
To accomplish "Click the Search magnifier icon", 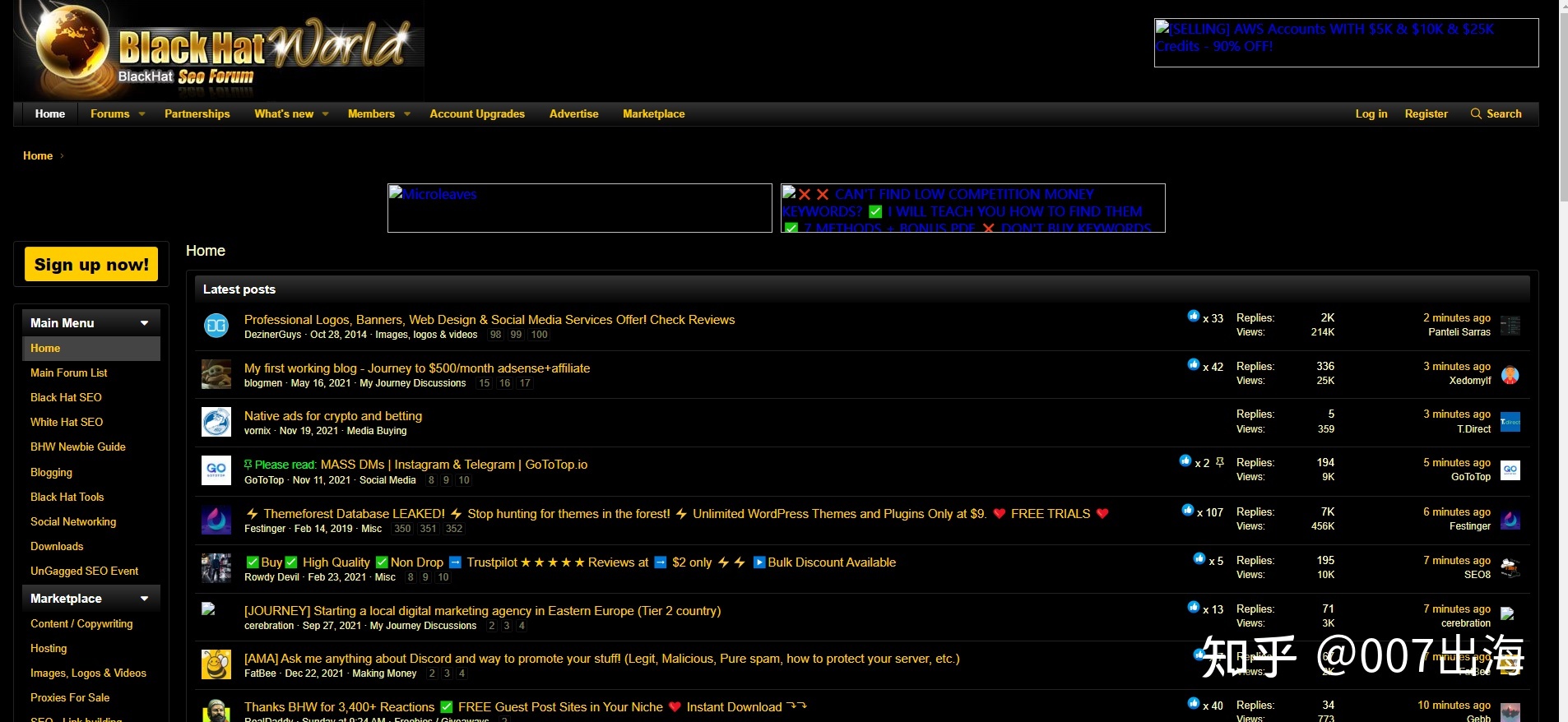I will [x=1476, y=113].
